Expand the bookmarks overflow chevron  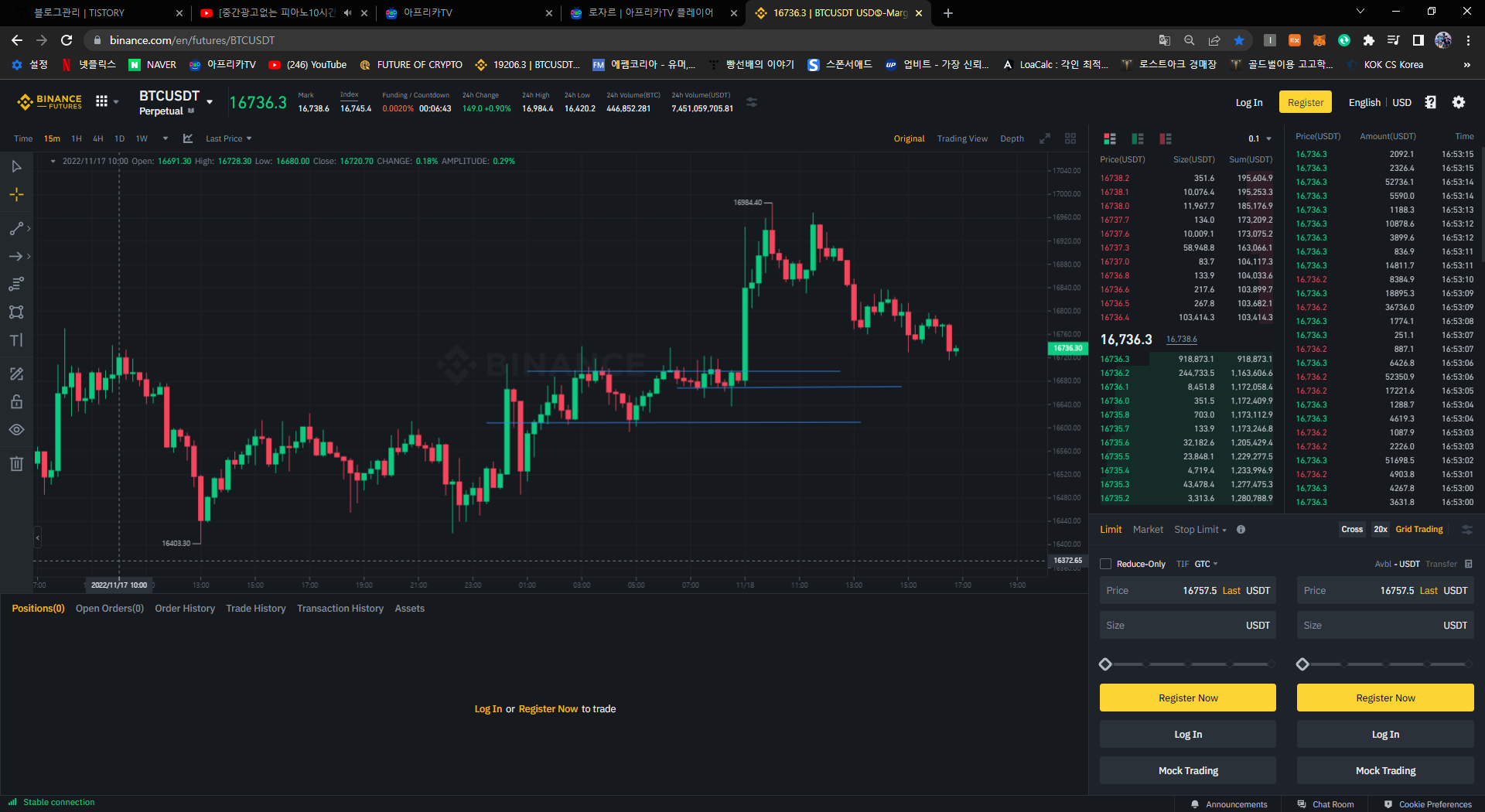pos(1466,65)
